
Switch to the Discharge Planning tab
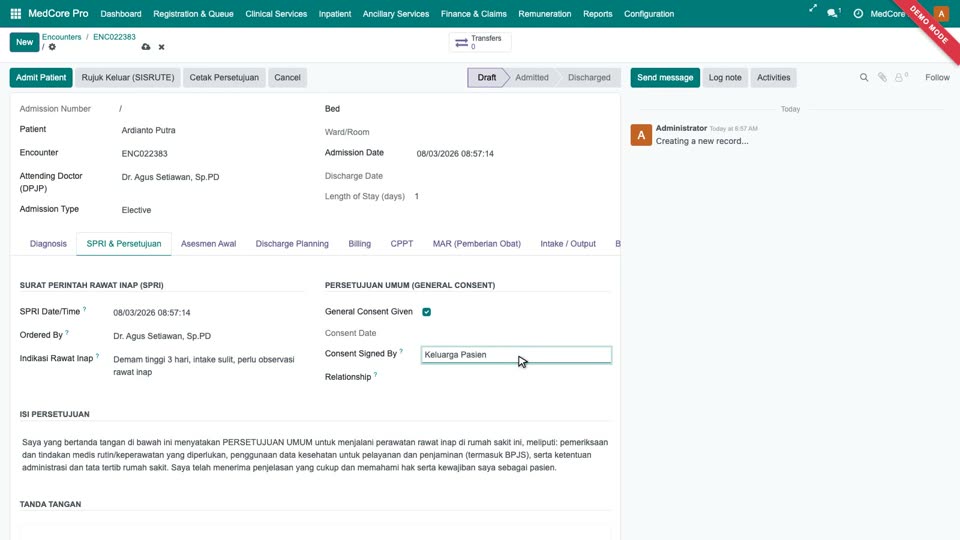tap(292, 244)
